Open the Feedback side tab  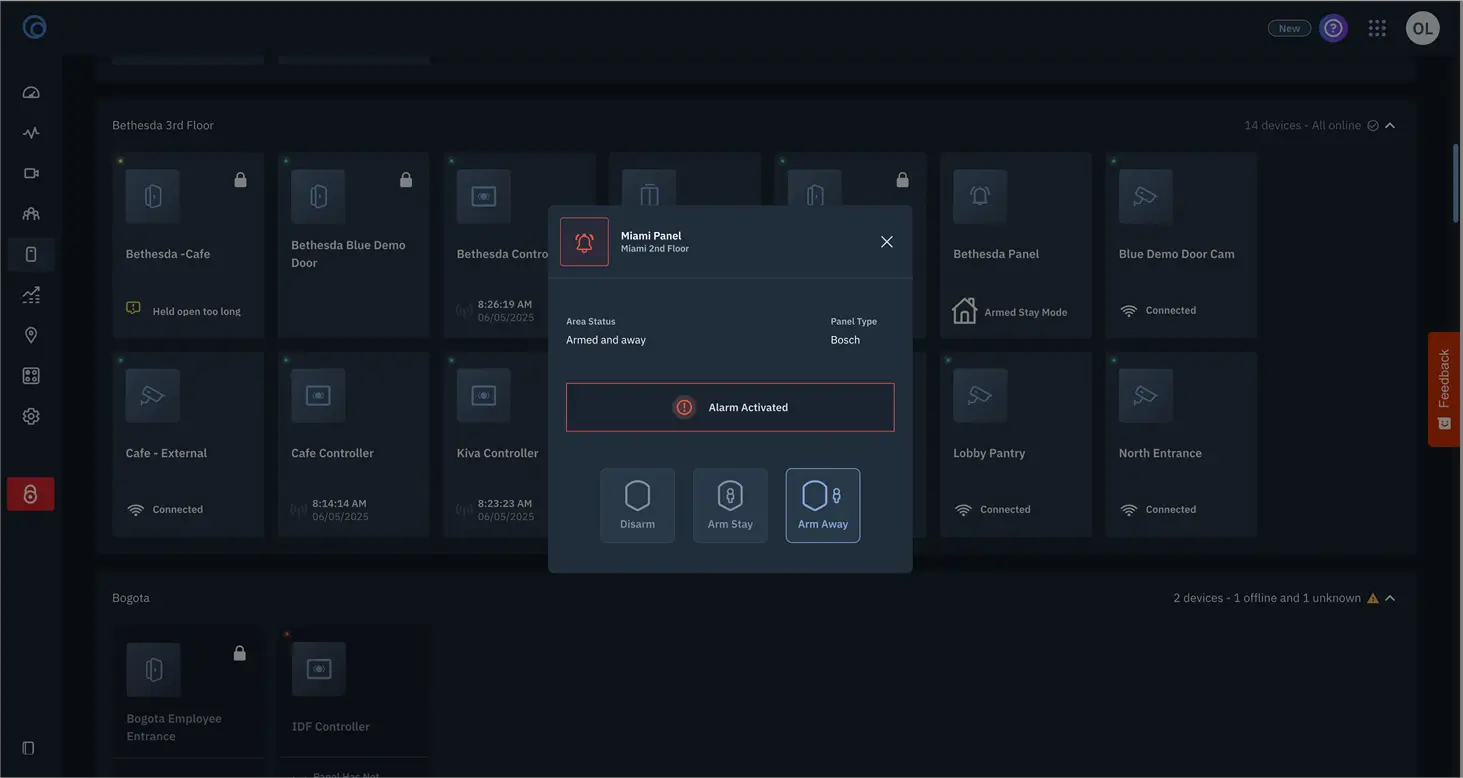tap(1444, 389)
